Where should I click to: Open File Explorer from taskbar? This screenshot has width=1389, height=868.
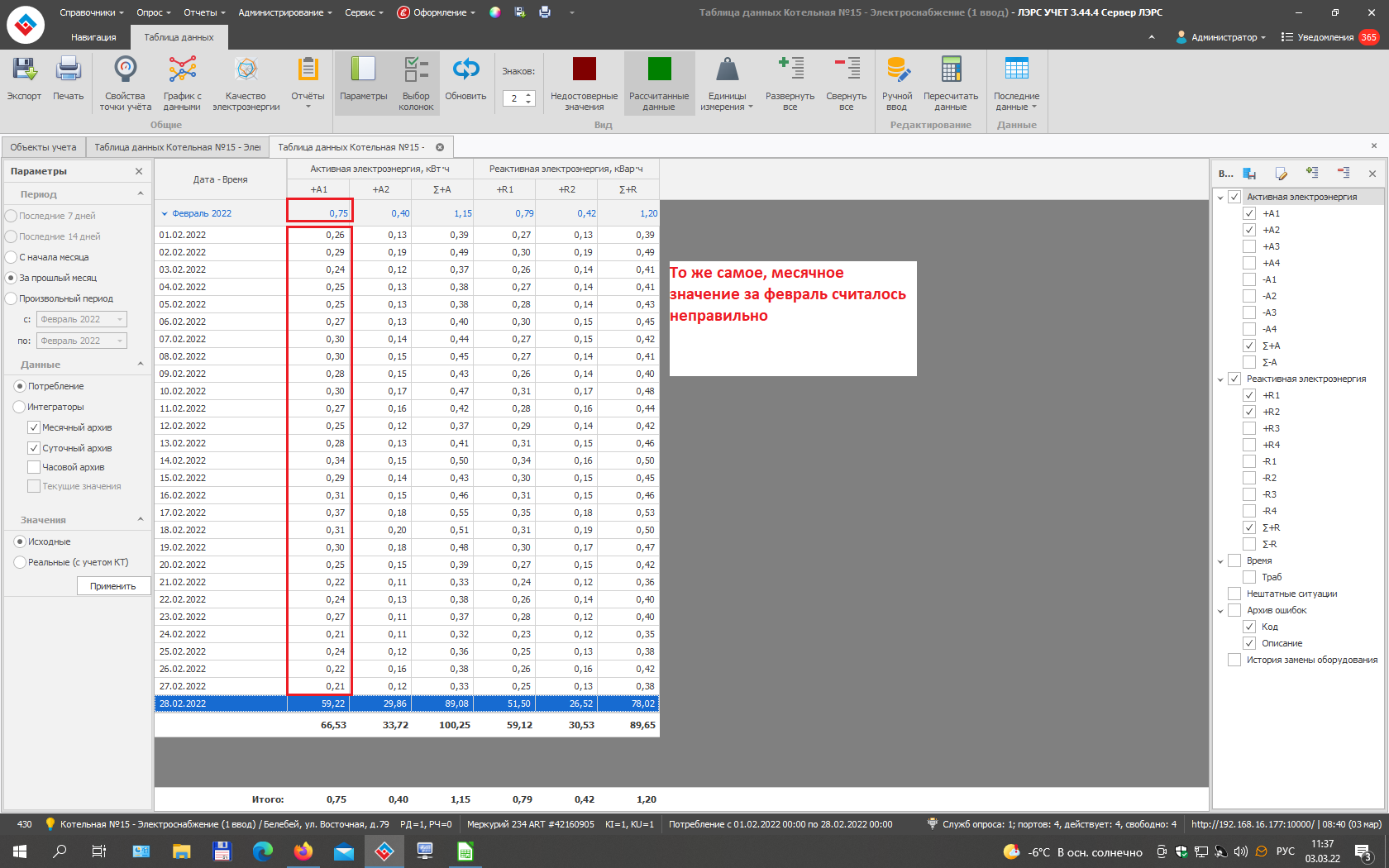click(181, 851)
